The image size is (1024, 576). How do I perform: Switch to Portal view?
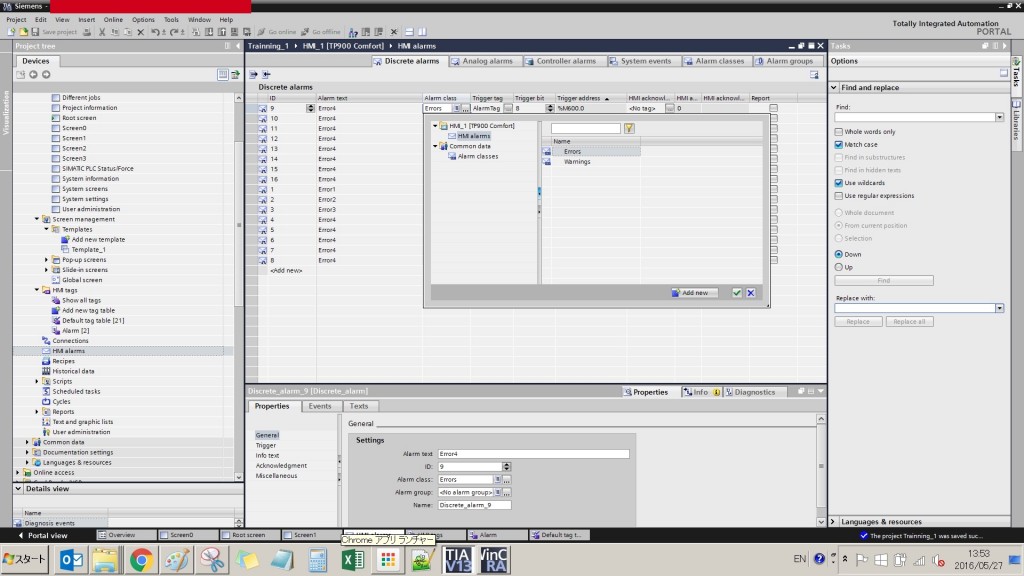(43, 536)
